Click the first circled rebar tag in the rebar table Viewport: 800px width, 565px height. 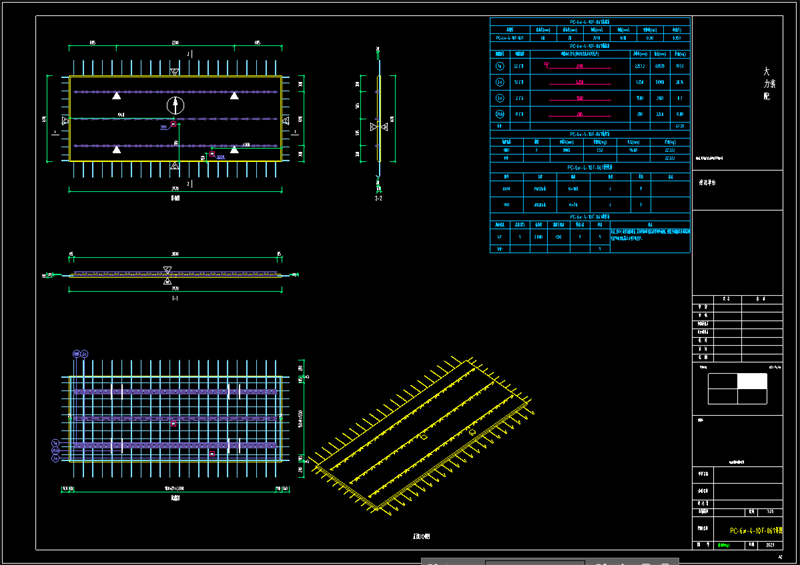(x=500, y=66)
